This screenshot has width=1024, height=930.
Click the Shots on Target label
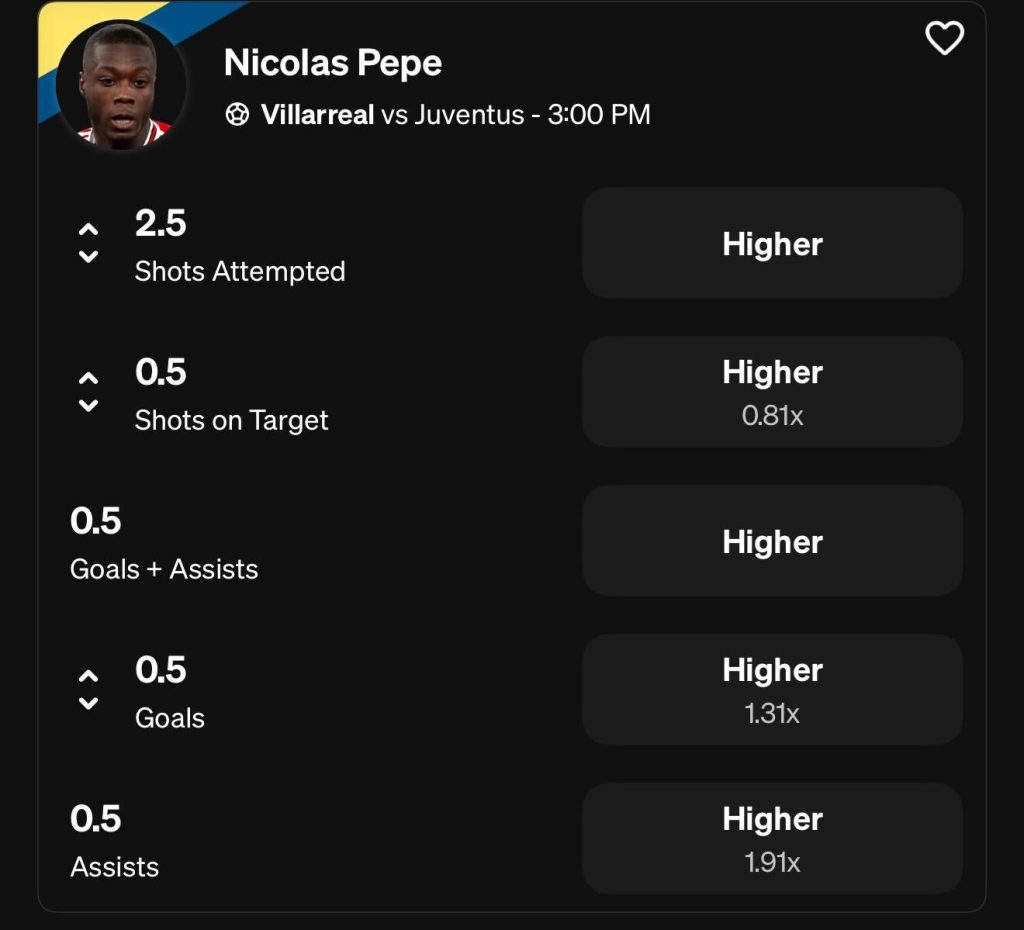tap(231, 421)
